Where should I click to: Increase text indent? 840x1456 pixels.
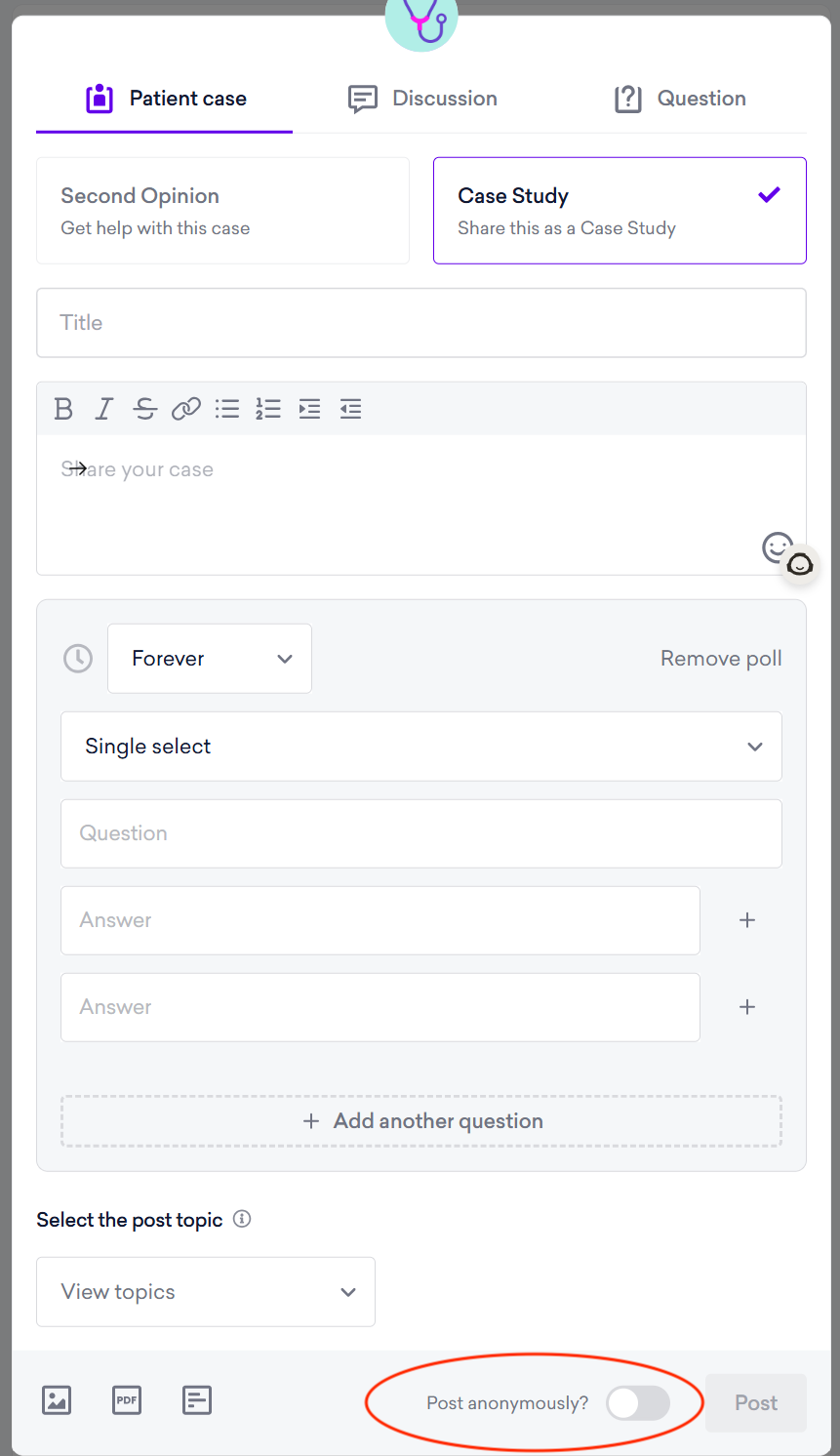point(309,409)
